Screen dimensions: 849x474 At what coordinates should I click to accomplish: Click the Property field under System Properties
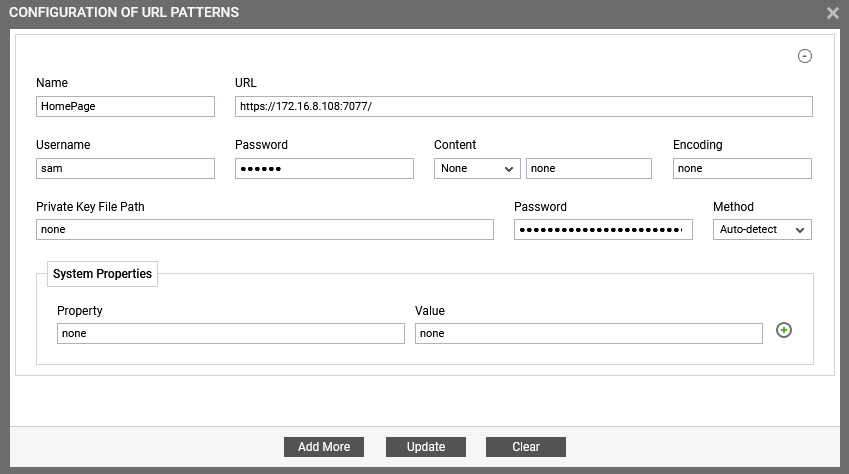coord(231,334)
